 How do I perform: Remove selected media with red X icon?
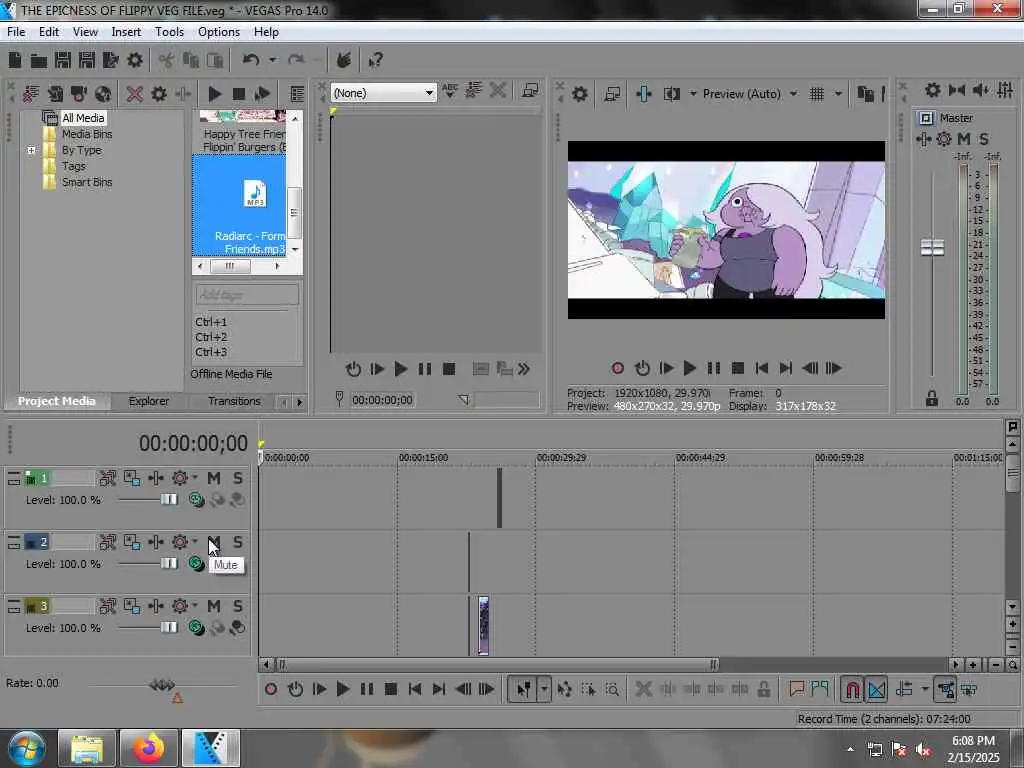(135, 94)
